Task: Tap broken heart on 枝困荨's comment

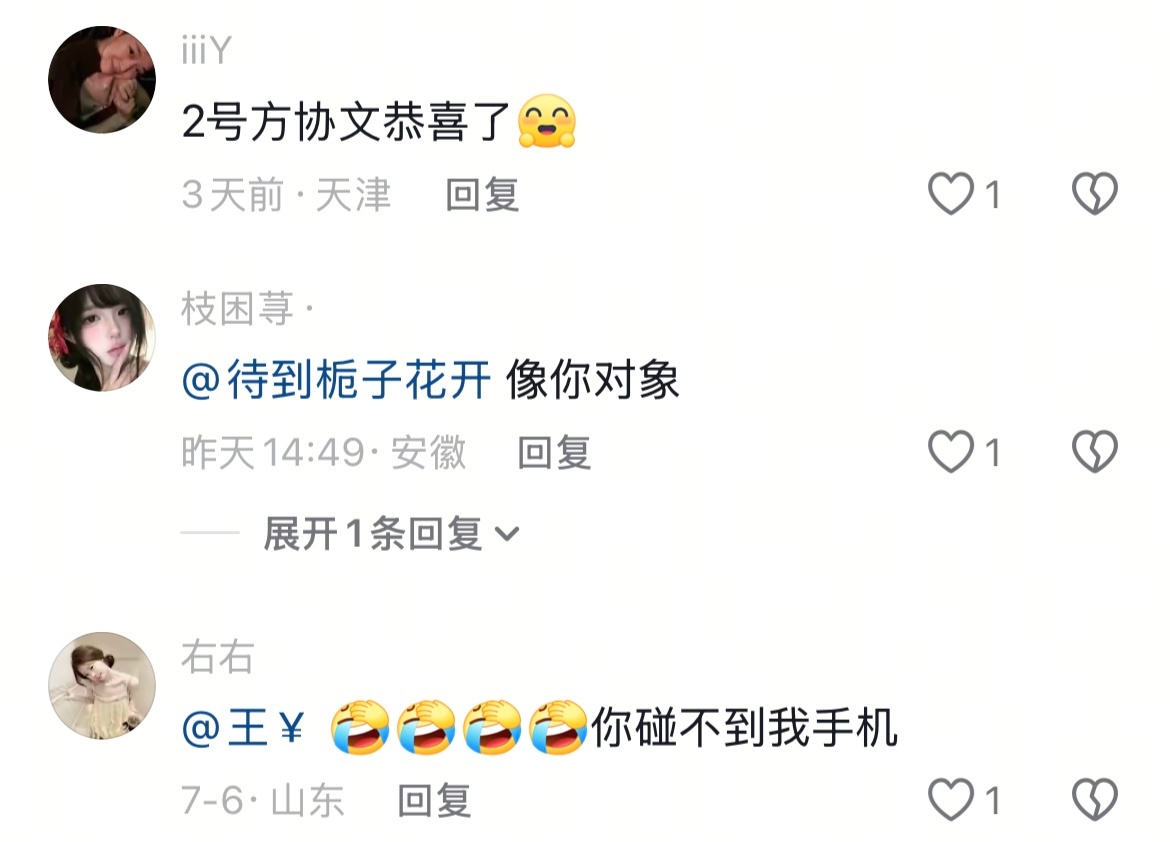Action: [1095, 452]
